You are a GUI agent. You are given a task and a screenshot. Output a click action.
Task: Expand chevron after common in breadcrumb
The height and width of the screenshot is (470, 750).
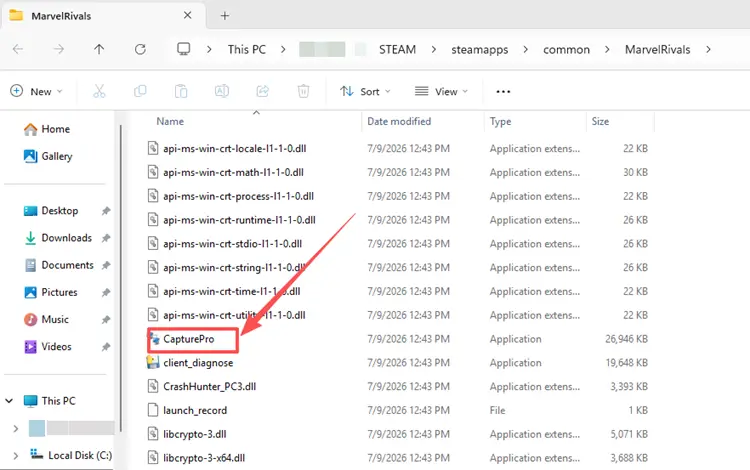607,49
